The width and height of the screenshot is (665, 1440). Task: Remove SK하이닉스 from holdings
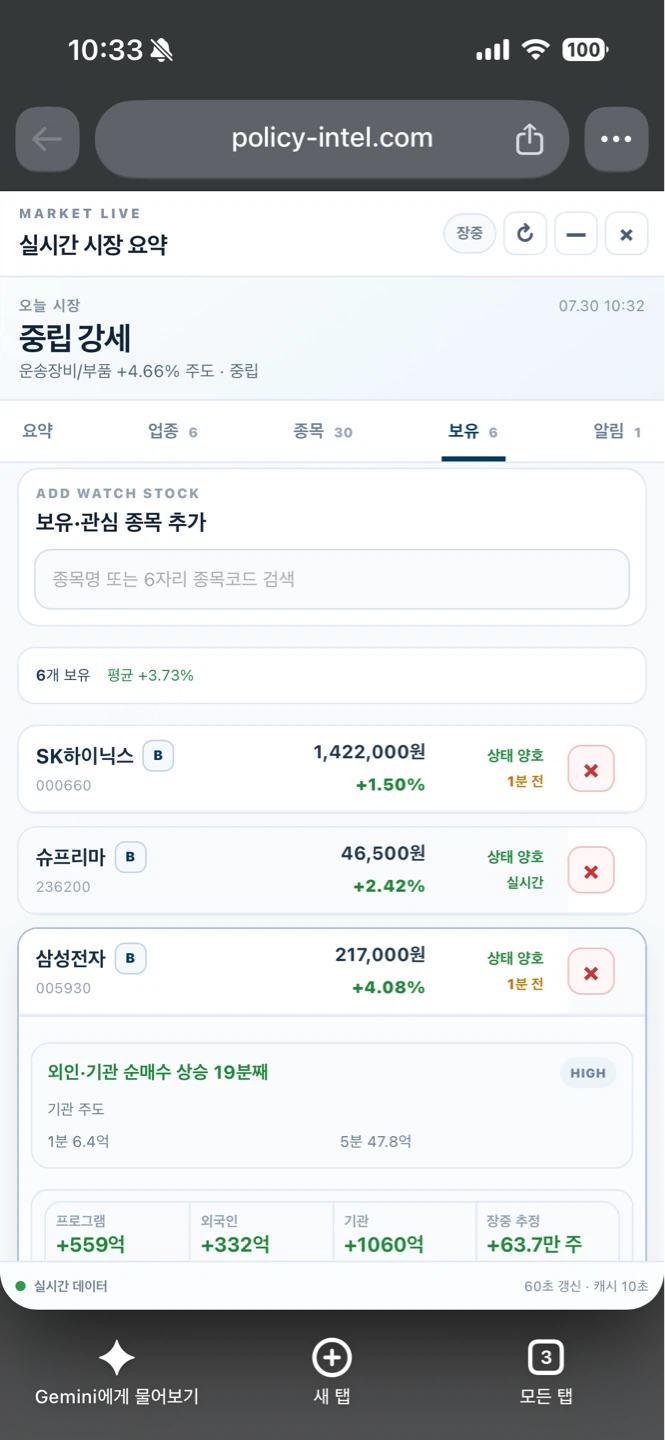[591, 770]
